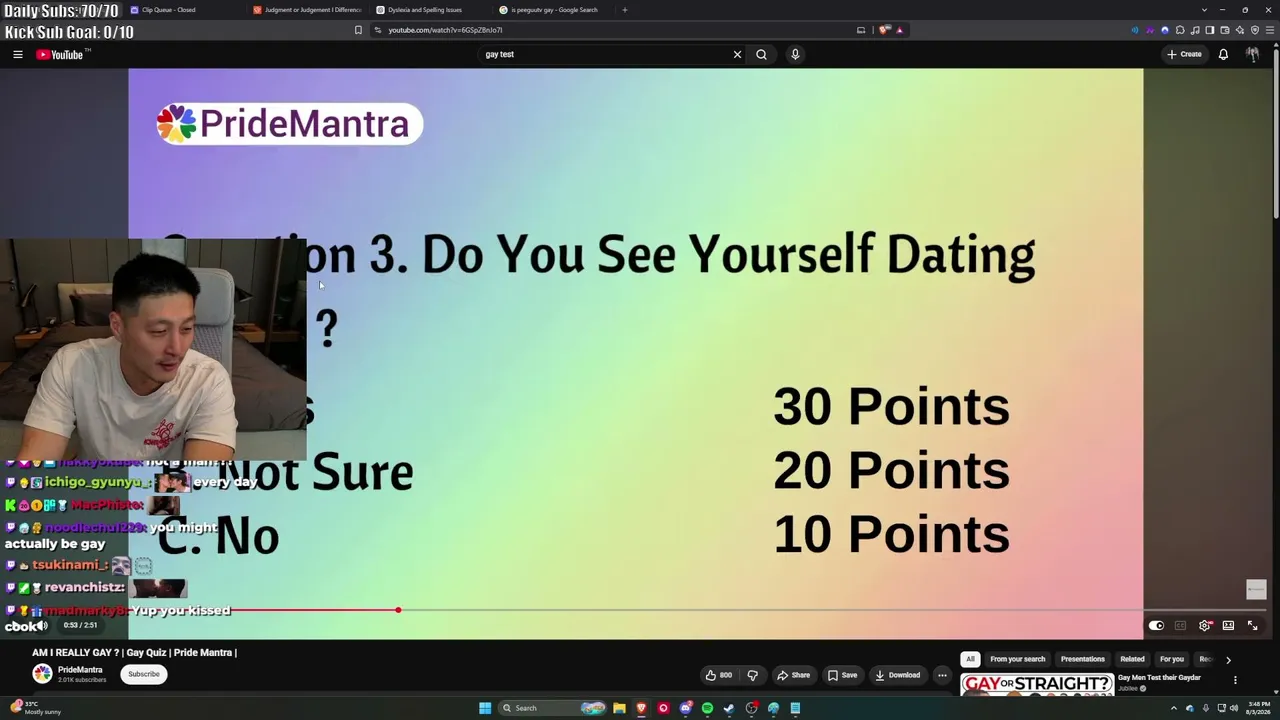Viewport: 1280px width, 720px height.
Task: Save the video to a playlist
Action: (843, 675)
